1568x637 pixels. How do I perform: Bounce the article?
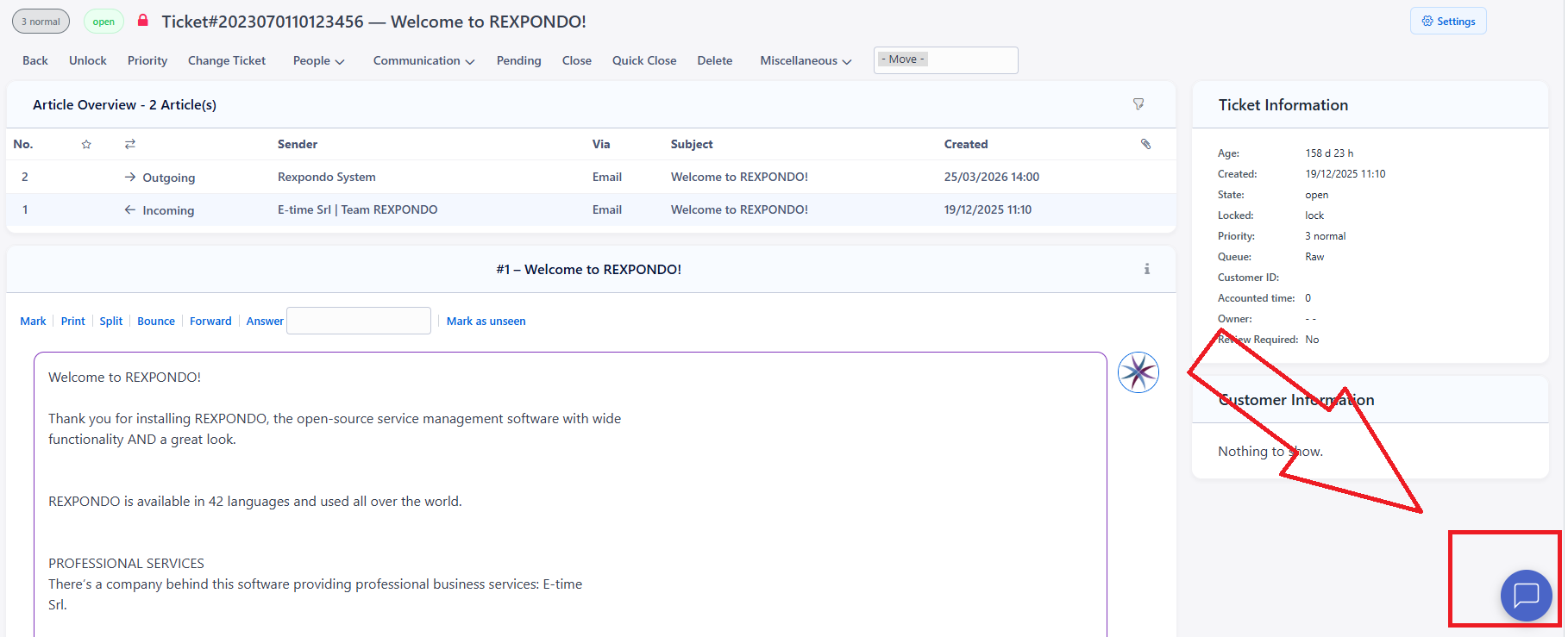[156, 321]
